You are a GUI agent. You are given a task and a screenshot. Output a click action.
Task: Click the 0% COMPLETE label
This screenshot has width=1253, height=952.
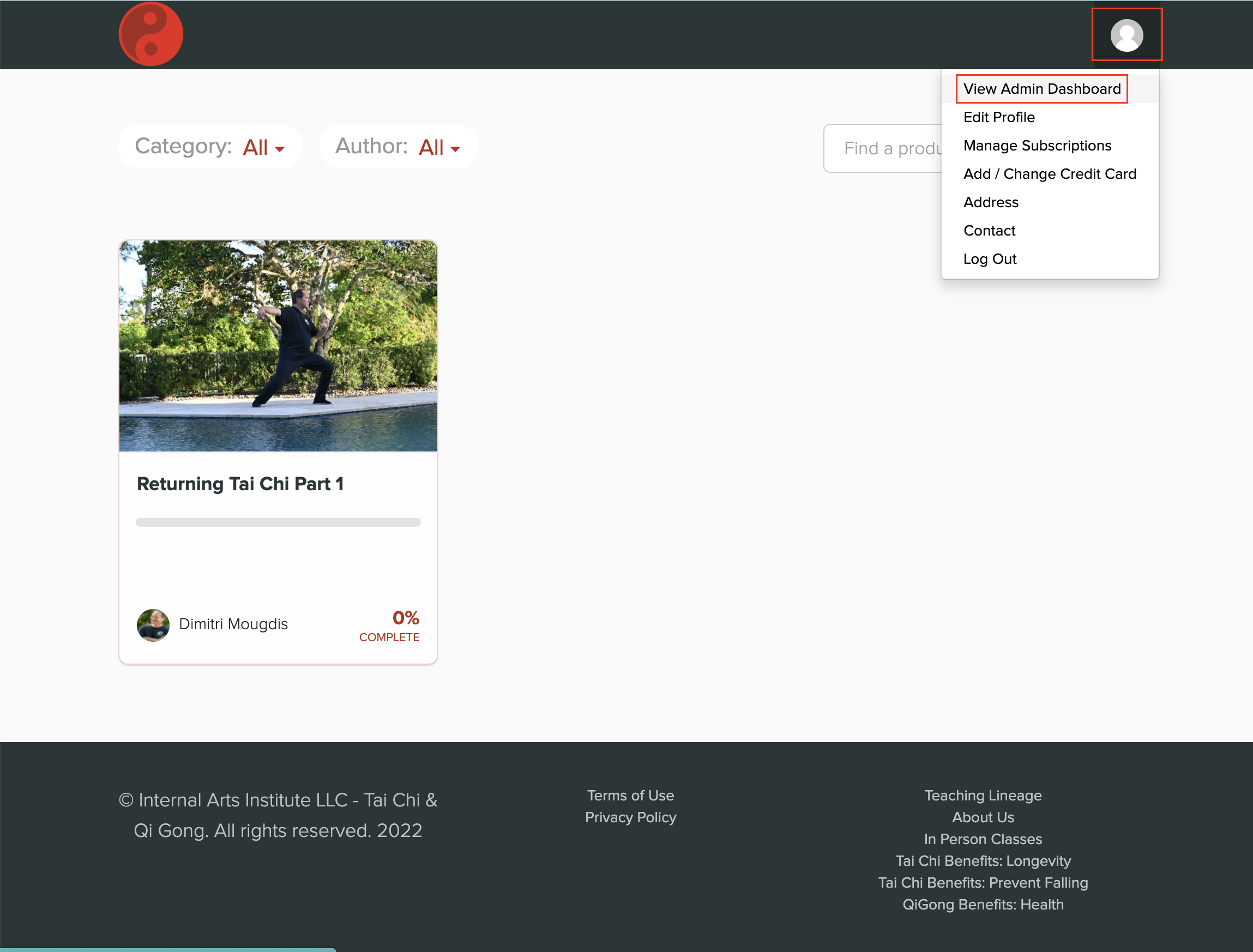tap(389, 625)
